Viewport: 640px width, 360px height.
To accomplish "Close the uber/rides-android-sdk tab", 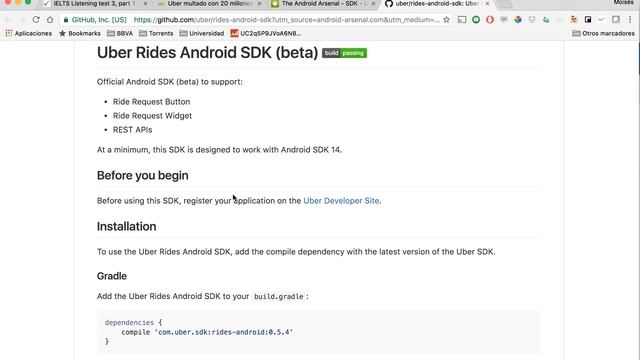I will point(487,4).
